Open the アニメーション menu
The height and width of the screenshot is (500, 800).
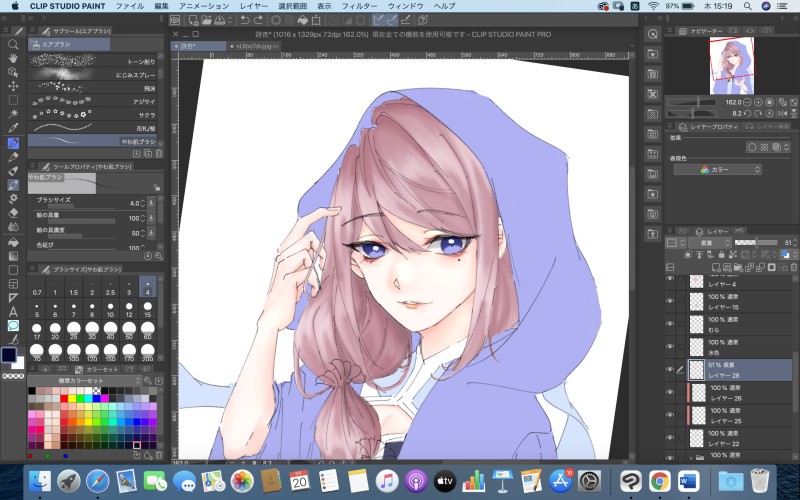click(x=204, y=6)
